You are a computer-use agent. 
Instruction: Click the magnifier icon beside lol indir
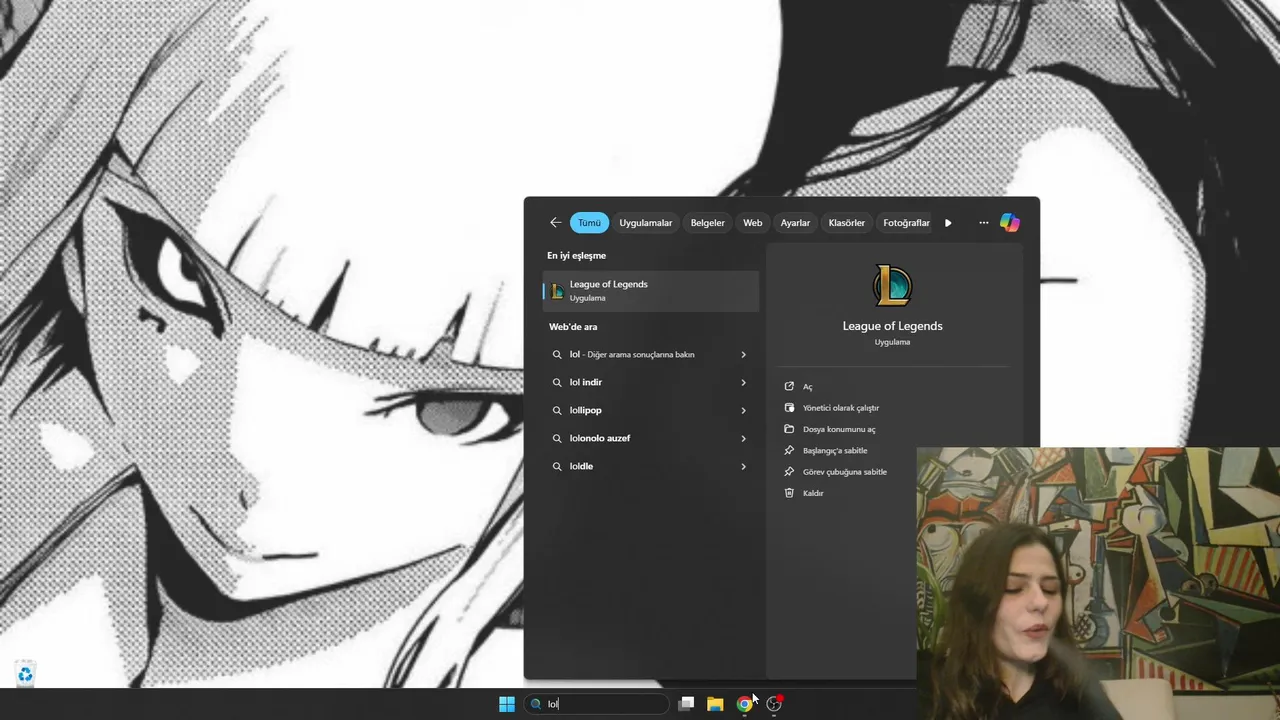pyautogui.click(x=557, y=382)
